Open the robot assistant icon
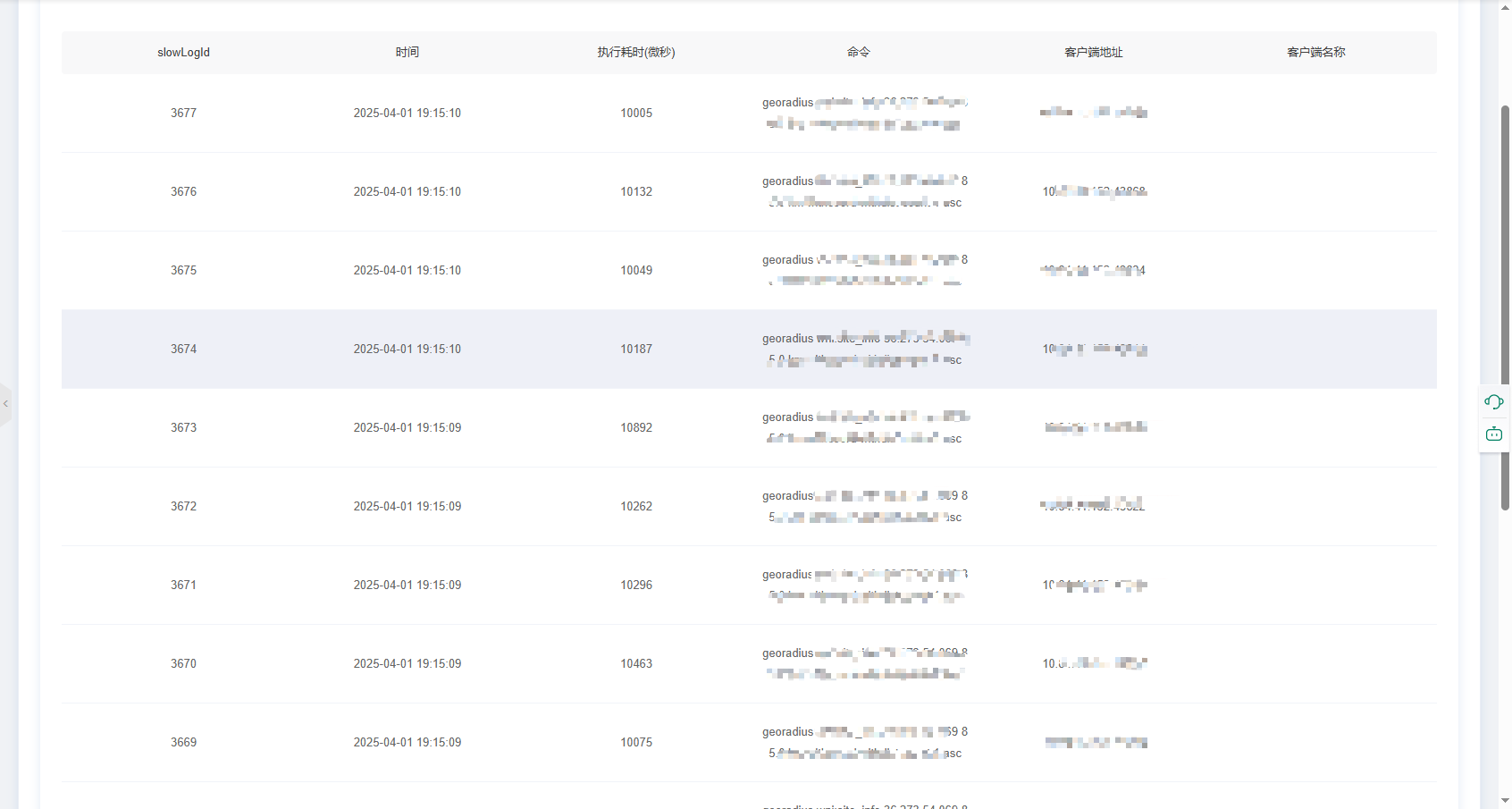Image resolution: width=1512 pixels, height=809 pixels. (1493, 434)
